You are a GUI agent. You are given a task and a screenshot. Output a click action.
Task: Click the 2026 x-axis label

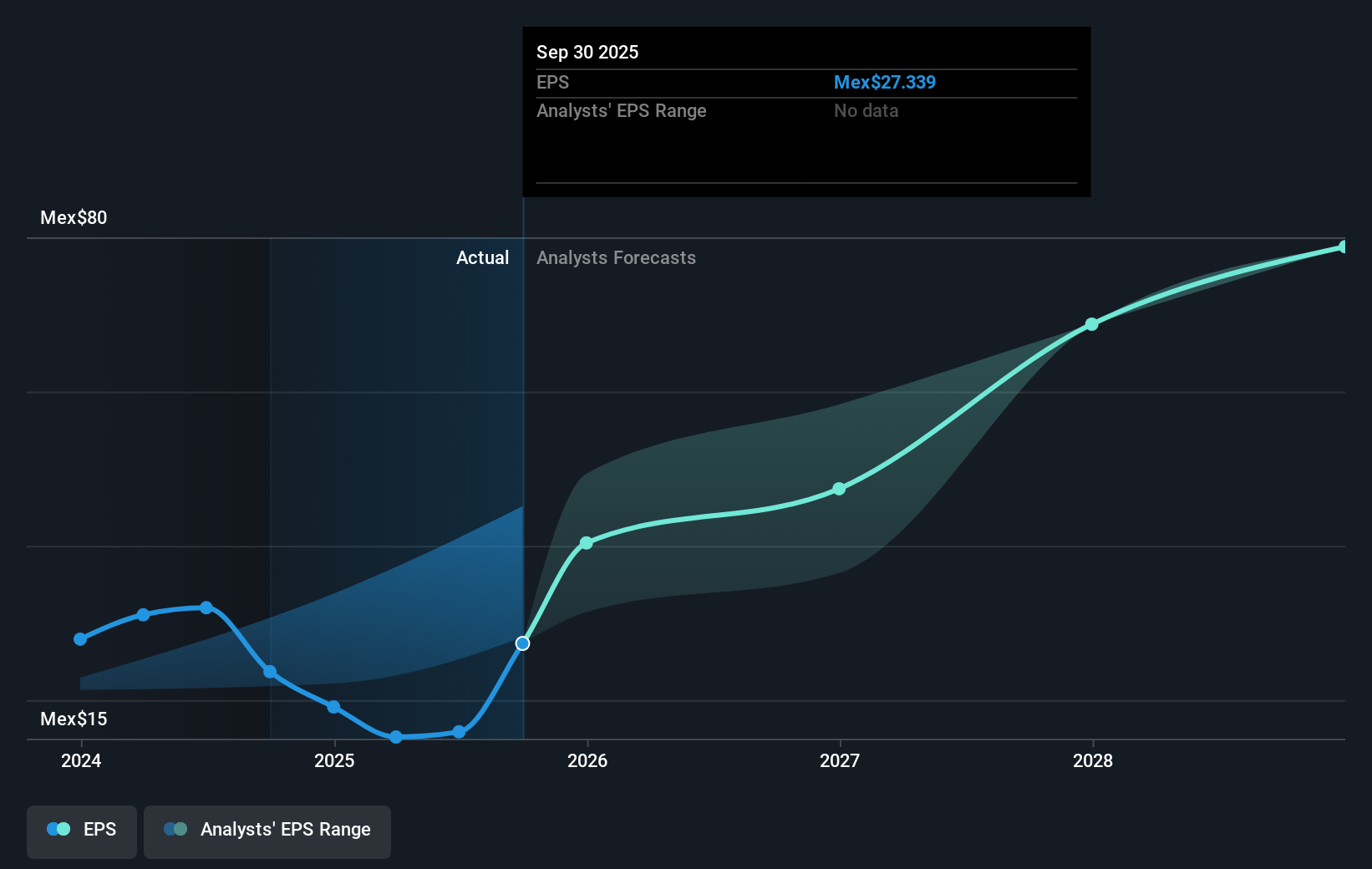tap(587, 760)
